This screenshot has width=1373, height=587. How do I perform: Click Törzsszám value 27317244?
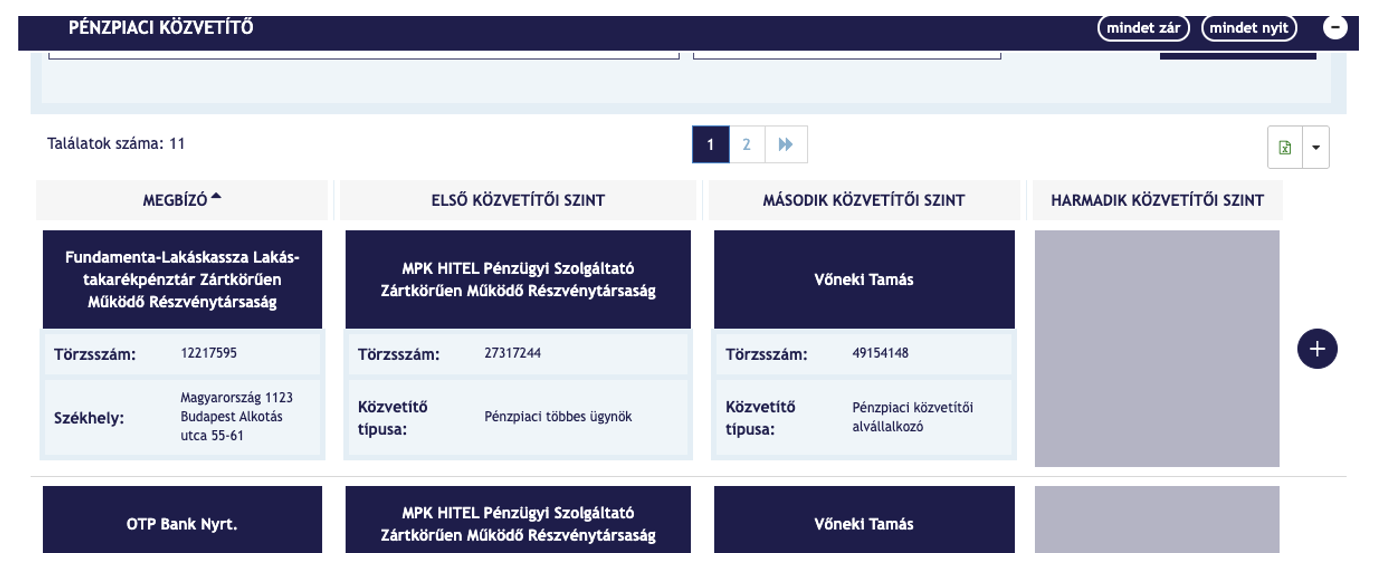point(512,353)
